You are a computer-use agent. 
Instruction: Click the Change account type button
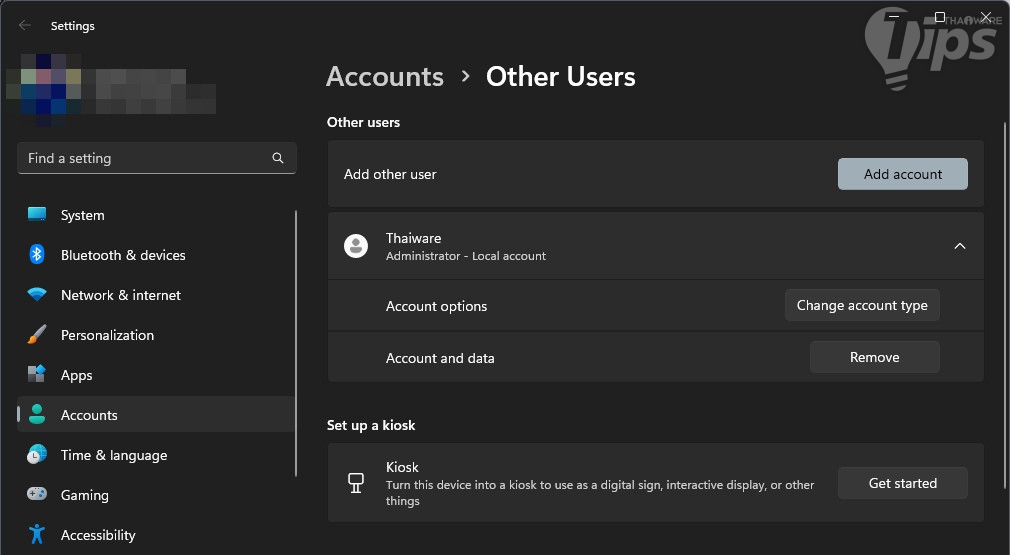coord(862,306)
